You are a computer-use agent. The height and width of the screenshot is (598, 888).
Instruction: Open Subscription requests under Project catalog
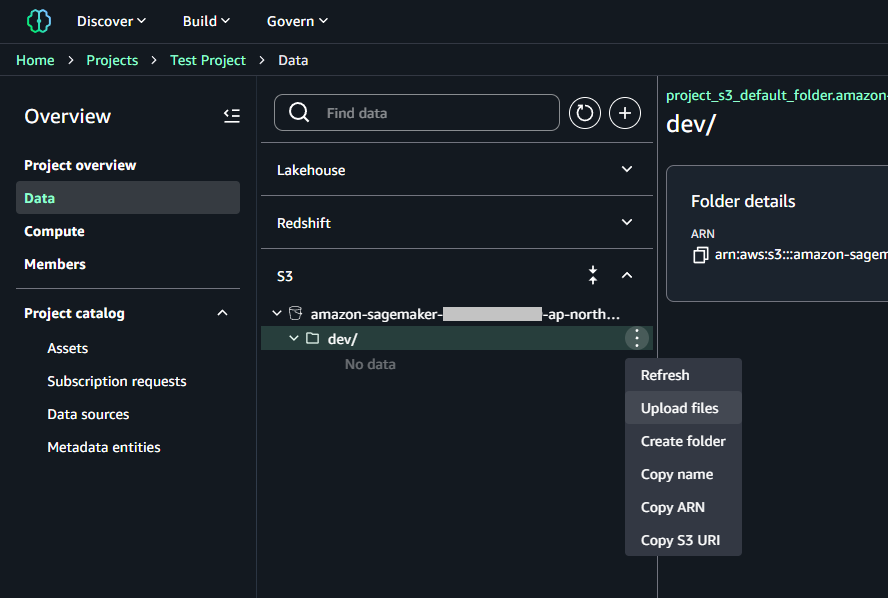click(x=117, y=381)
